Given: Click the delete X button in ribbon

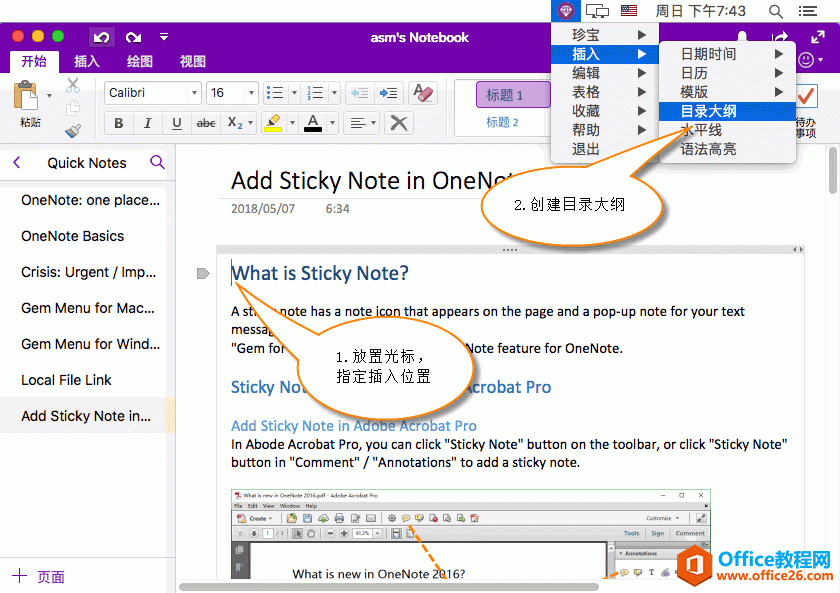Looking at the screenshot, I should pyautogui.click(x=399, y=123).
